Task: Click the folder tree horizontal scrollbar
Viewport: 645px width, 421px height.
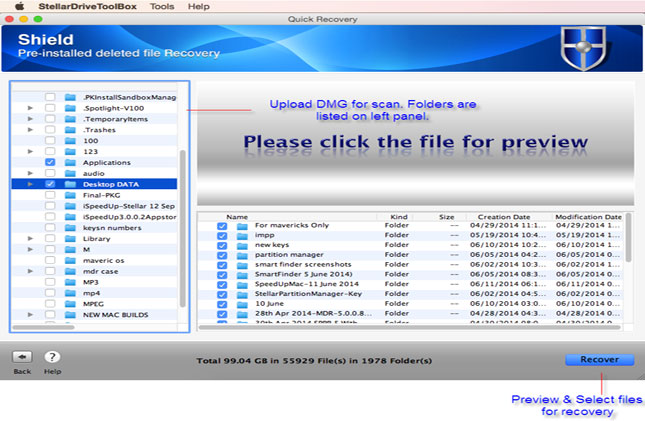Action: point(44,328)
